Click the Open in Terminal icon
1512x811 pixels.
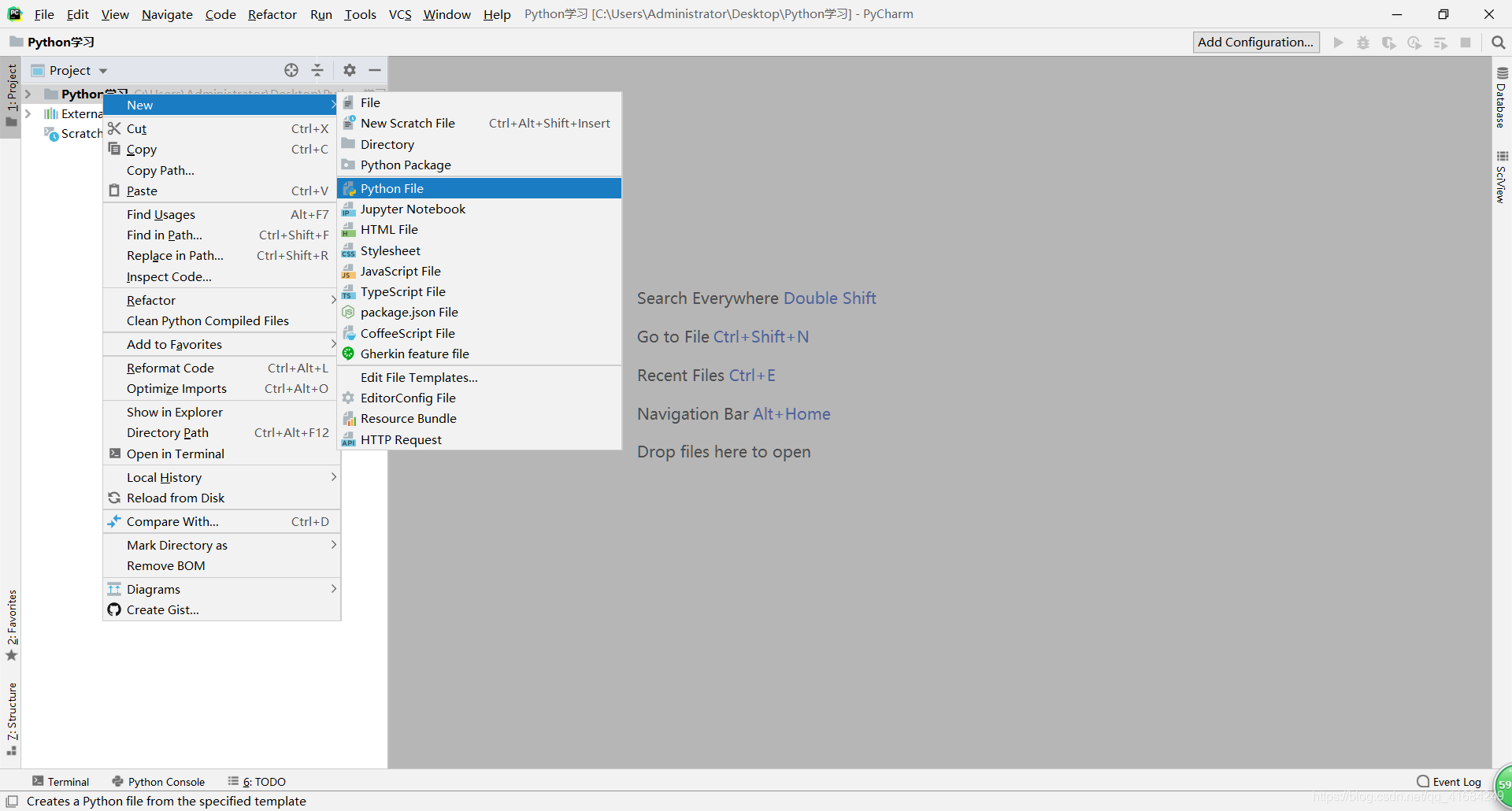pyautogui.click(x=115, y=454)
